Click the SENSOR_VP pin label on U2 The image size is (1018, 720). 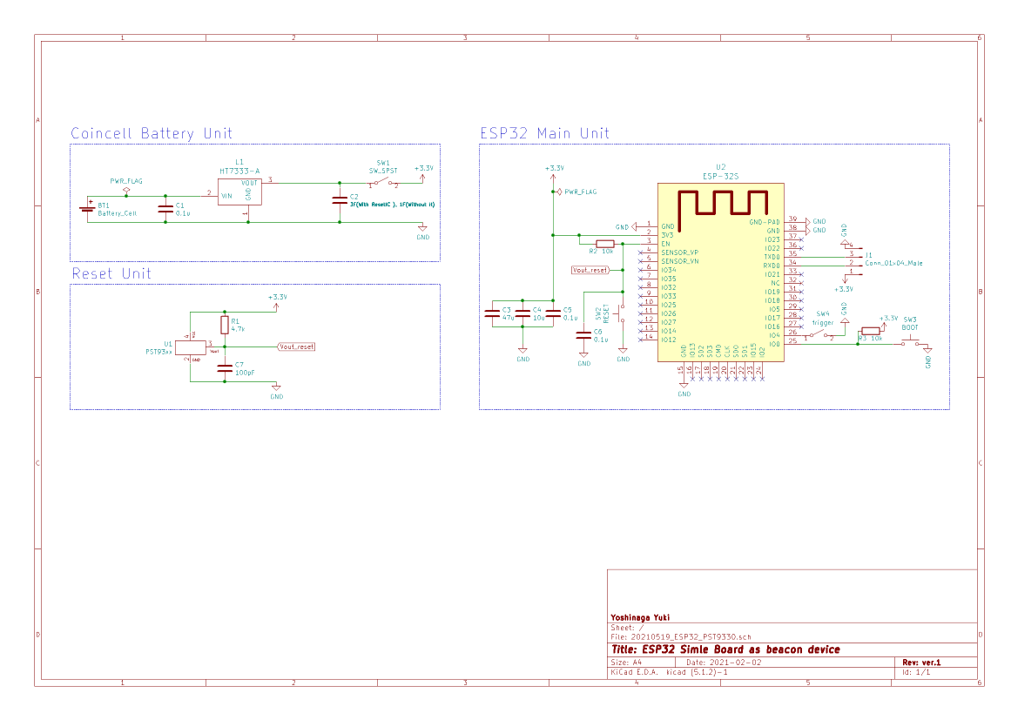[680, 253]
